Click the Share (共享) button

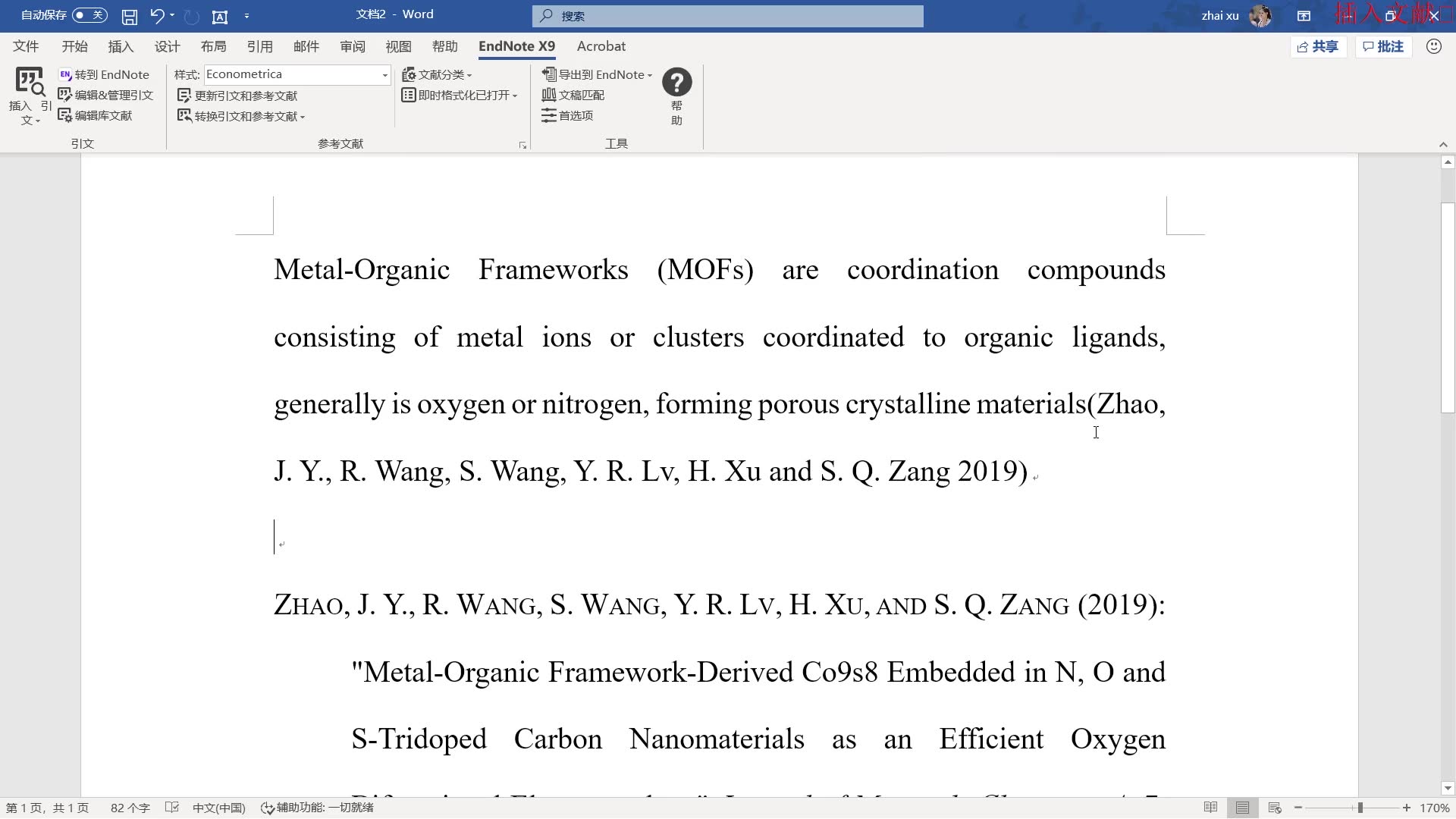[x=1318, y=46]
